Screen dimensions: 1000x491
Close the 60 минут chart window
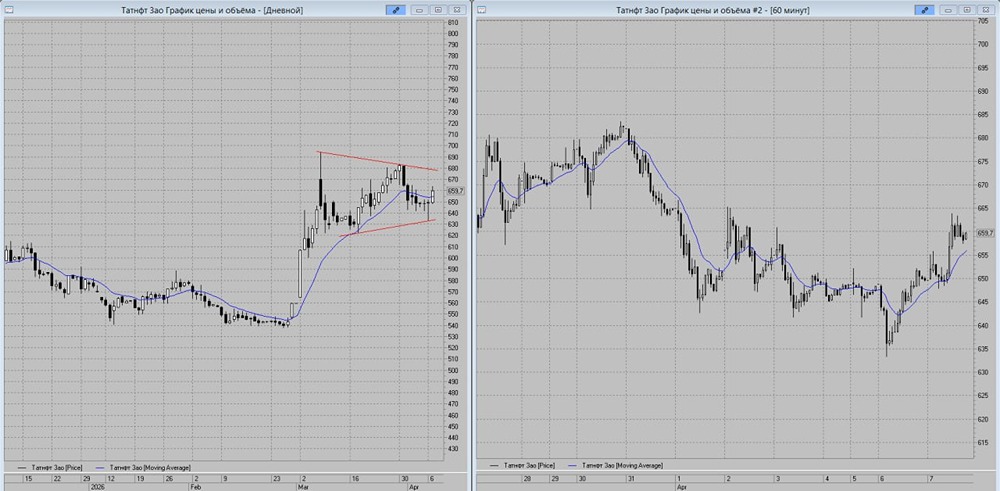986,10
